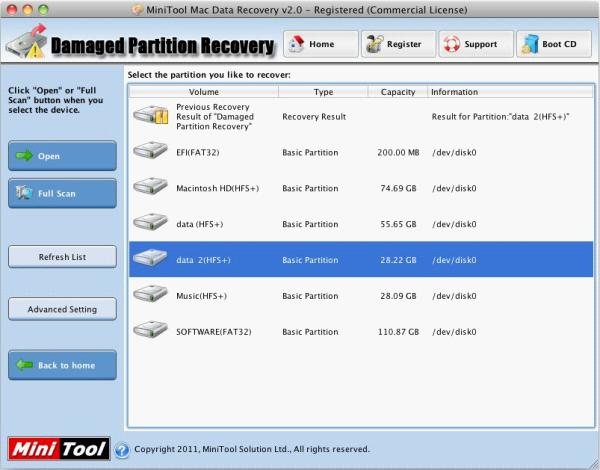This screenshot has height=470, width=600.
Task: Open Advanced Setting
Action: pyautogui.click(x=62, y=309)
